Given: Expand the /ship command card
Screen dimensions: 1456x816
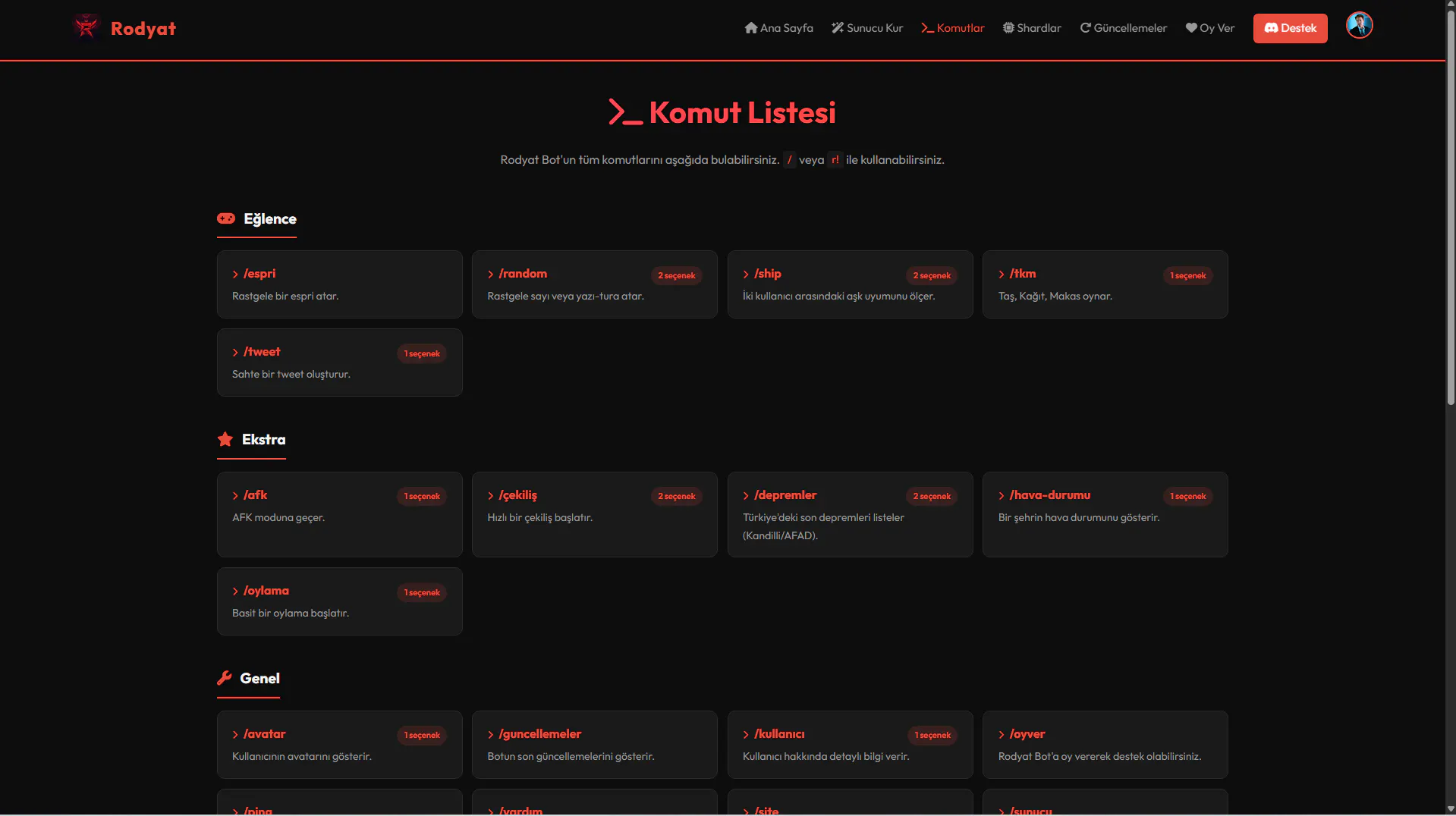Looking at the screenshot, I should 850,284.
